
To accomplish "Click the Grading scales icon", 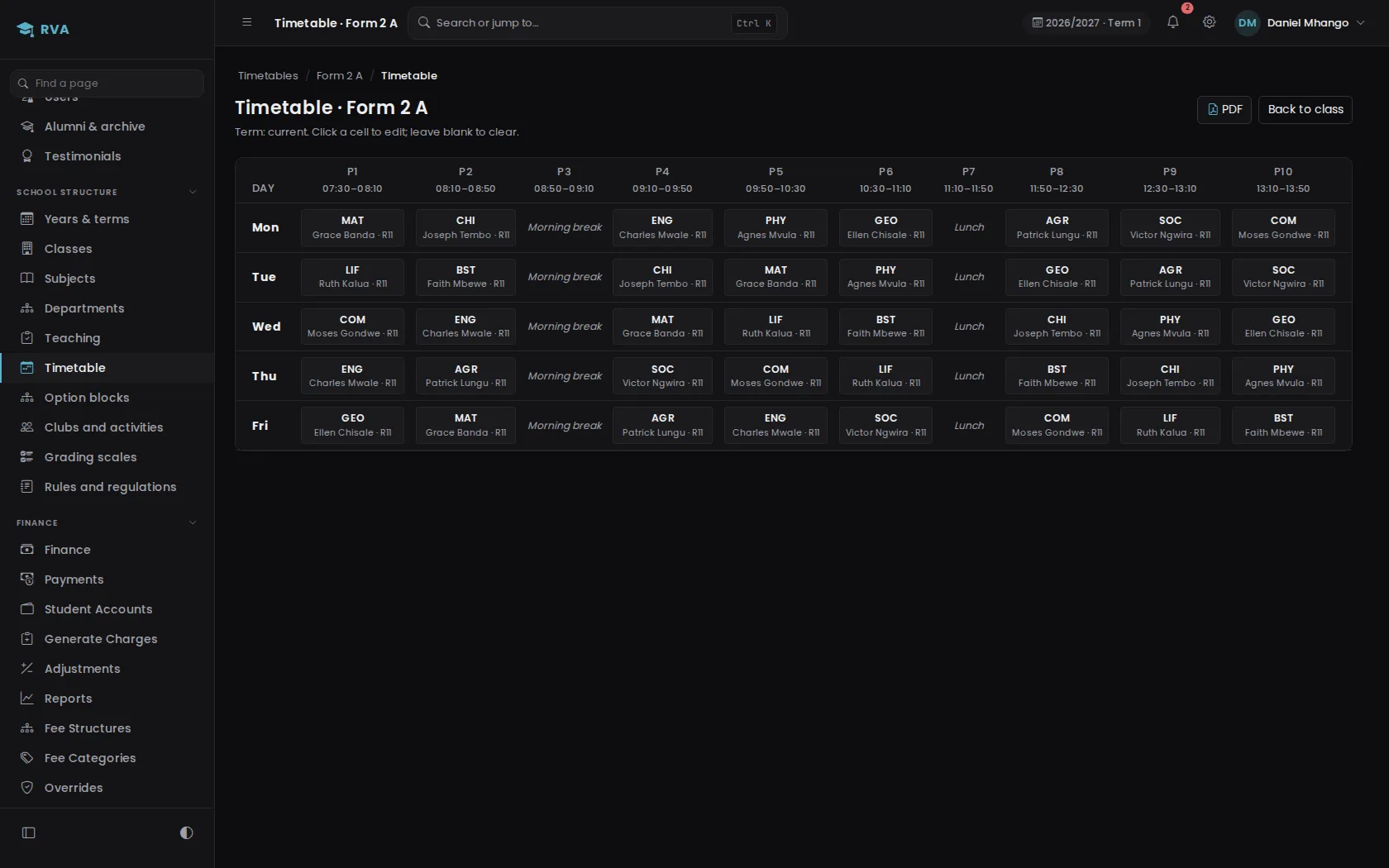I will coord(27,457).
